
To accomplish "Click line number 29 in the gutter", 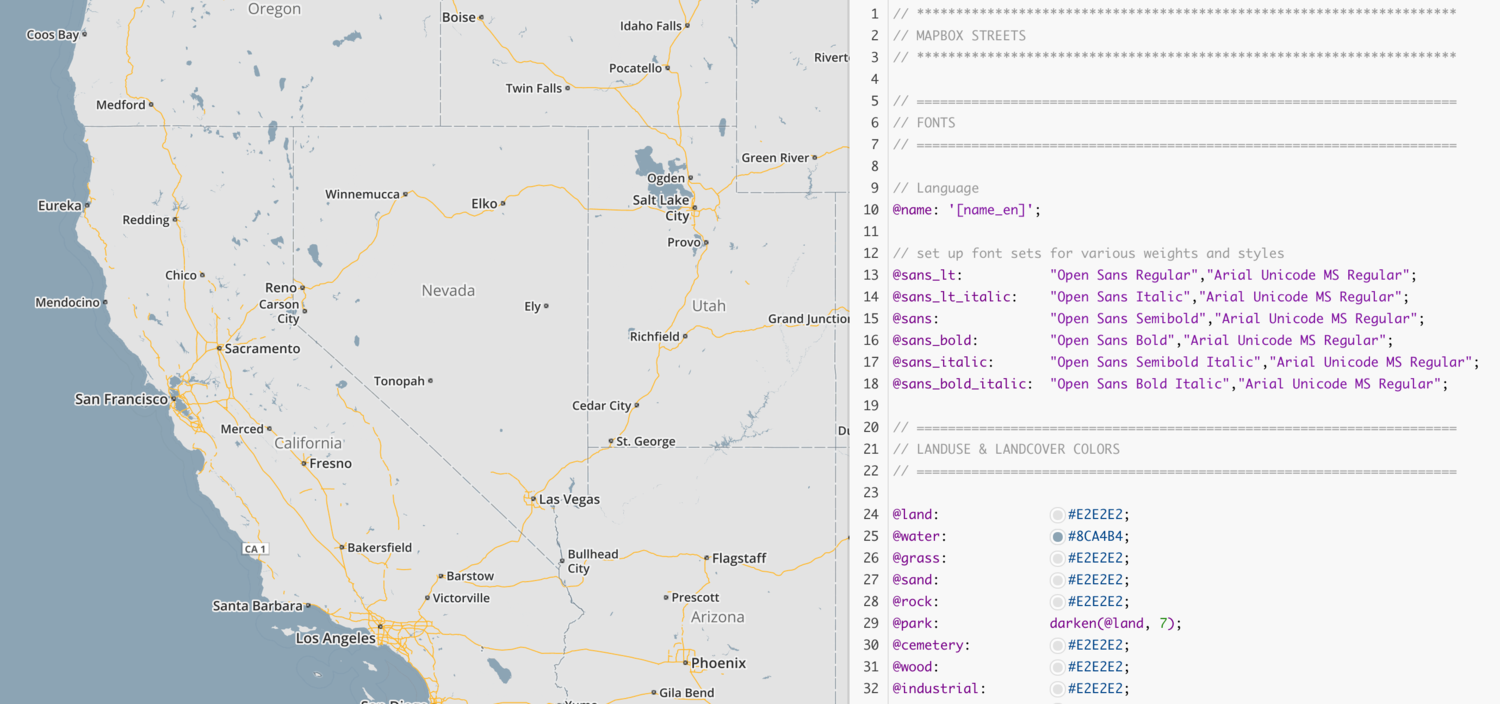I will (x=871, y=624).
